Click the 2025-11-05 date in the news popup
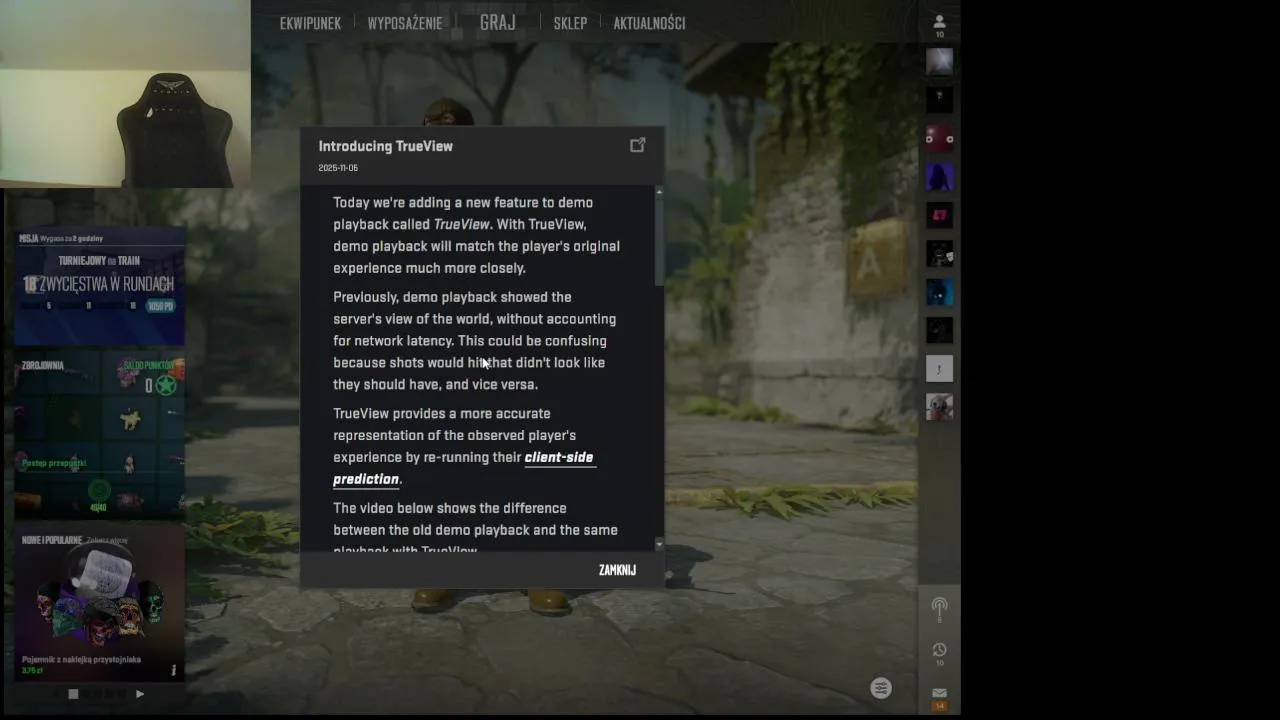1280x720 pixels. pos(338,168)
